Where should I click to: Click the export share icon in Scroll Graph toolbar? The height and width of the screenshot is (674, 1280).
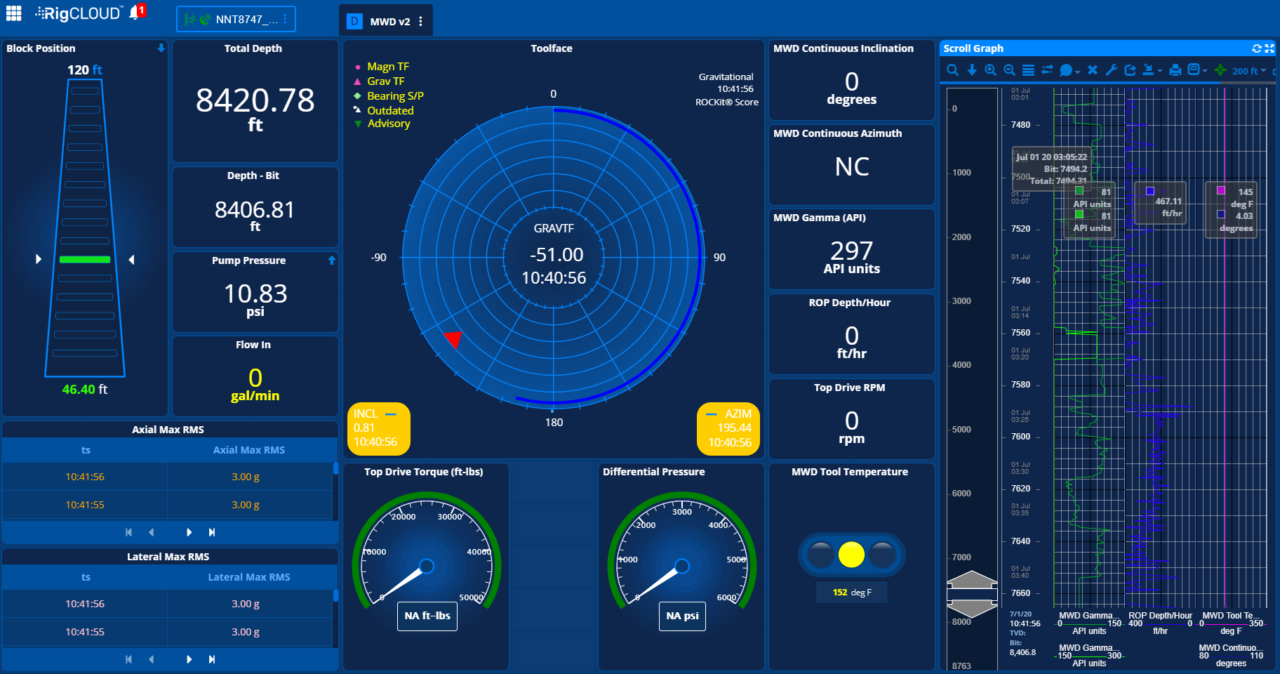(1131, 69)
